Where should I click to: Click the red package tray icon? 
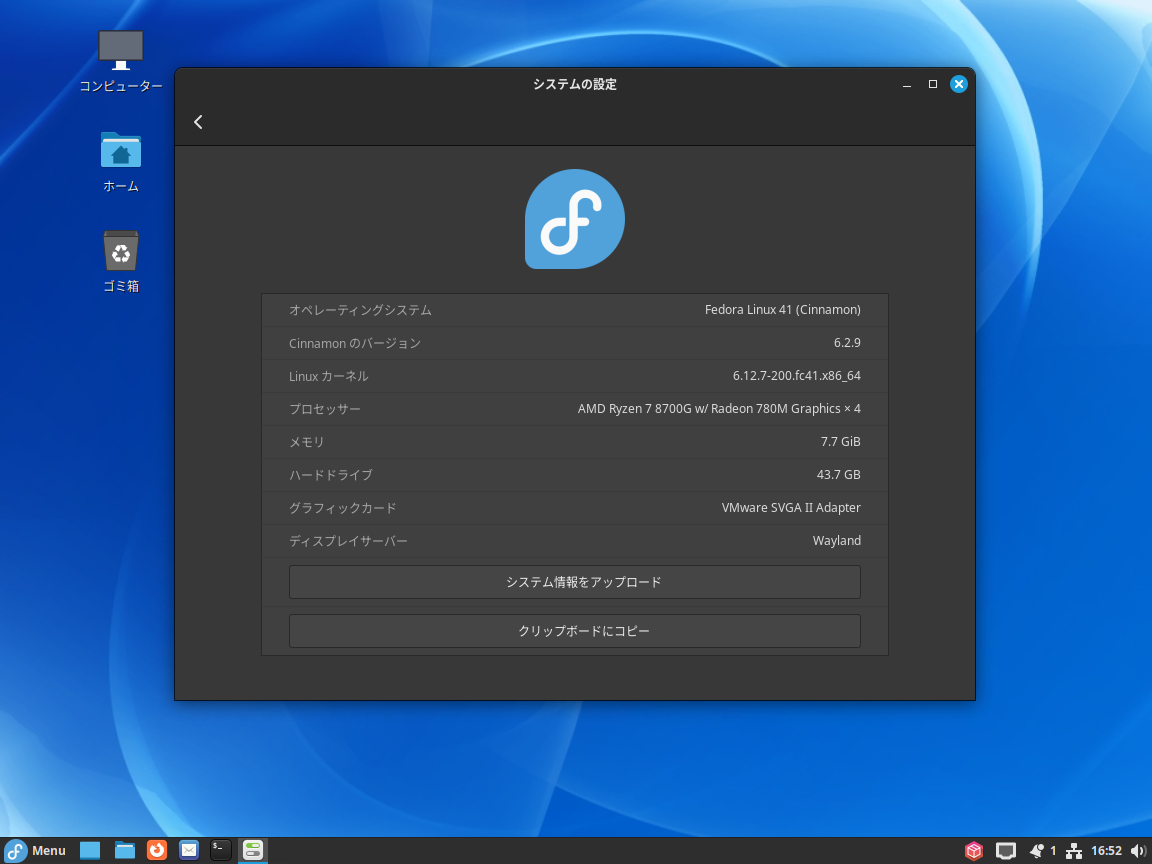[973, 851]
